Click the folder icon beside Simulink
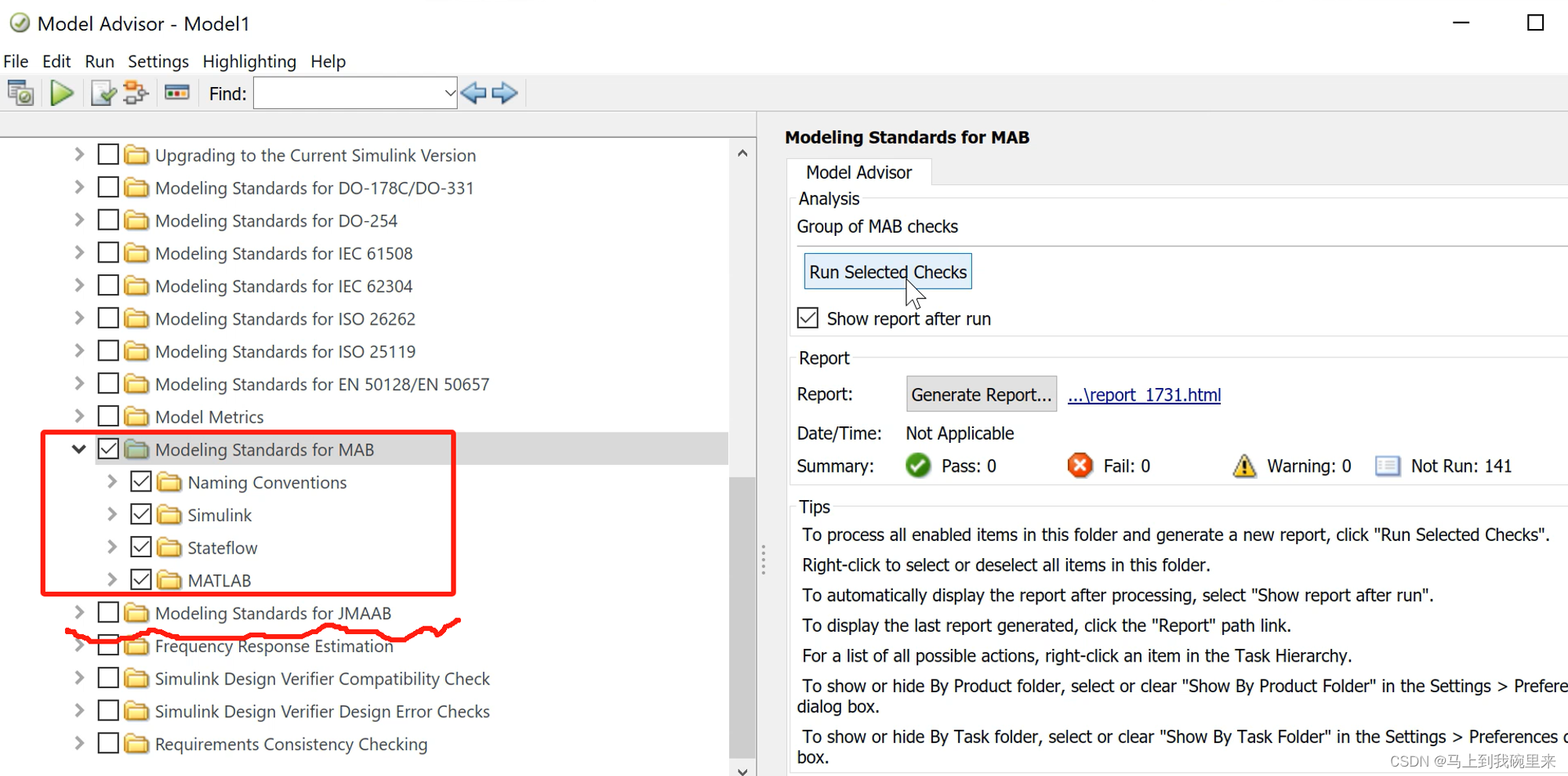1568x776 pixels. (x=169, y=514)
